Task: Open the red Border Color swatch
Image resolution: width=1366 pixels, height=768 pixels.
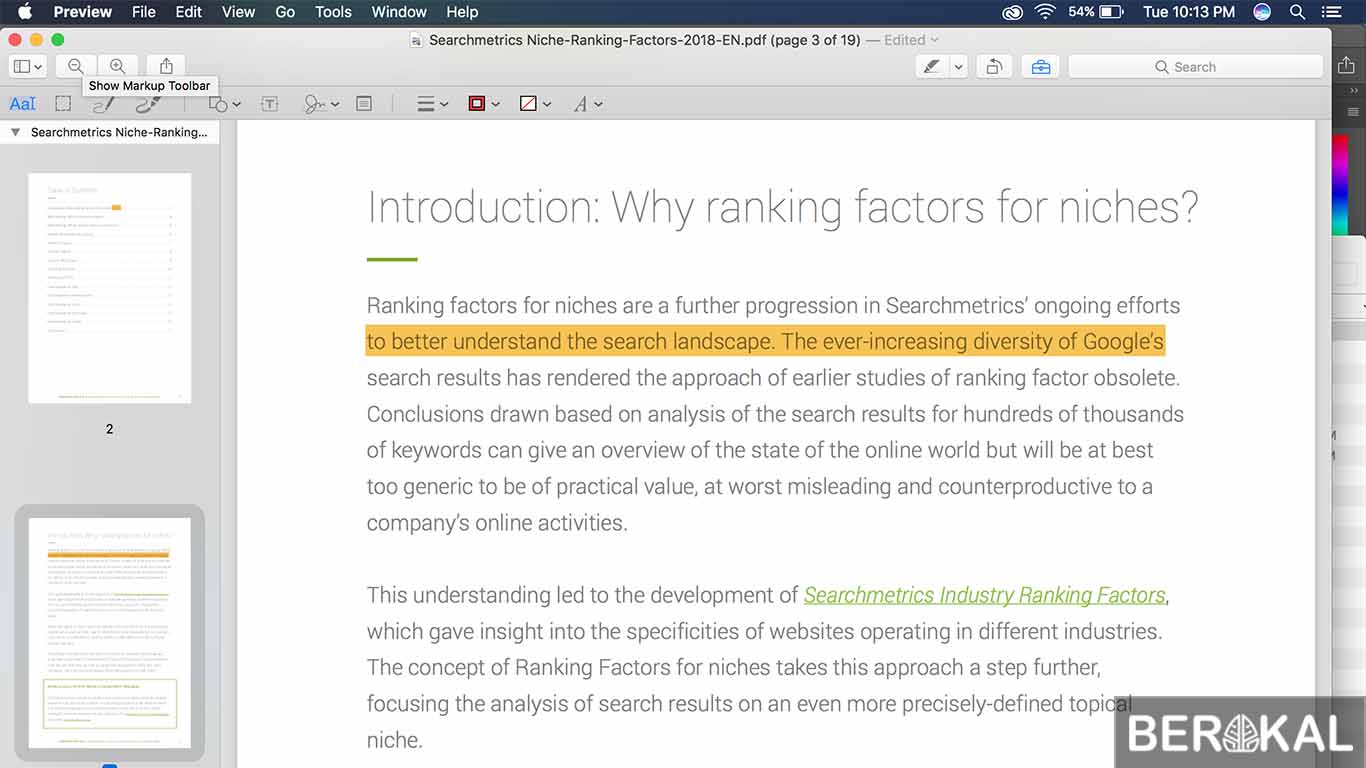Action: pyautogui.click(x=483, y=104)
